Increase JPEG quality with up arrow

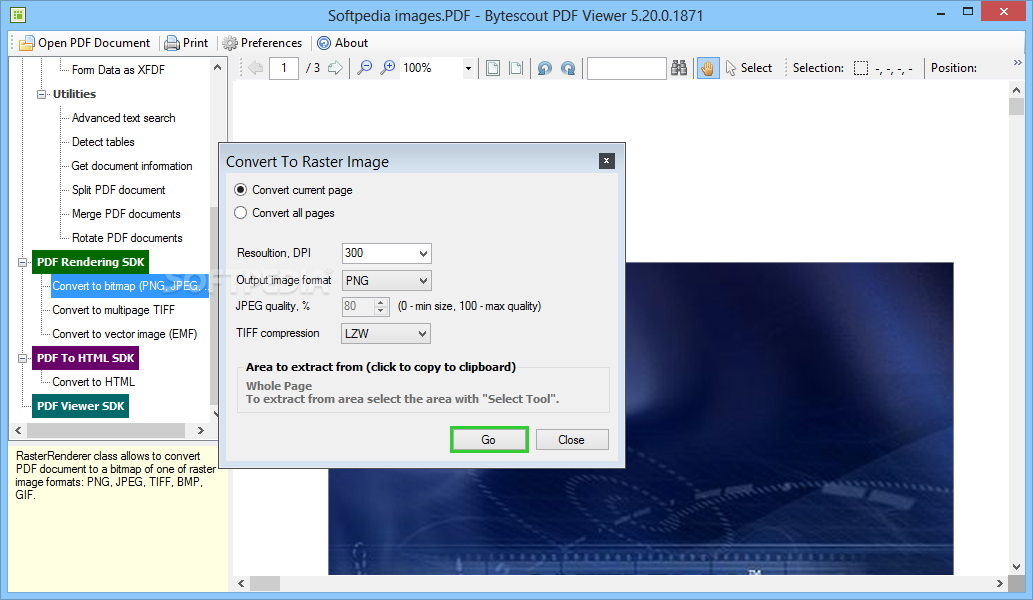[381, 302]
